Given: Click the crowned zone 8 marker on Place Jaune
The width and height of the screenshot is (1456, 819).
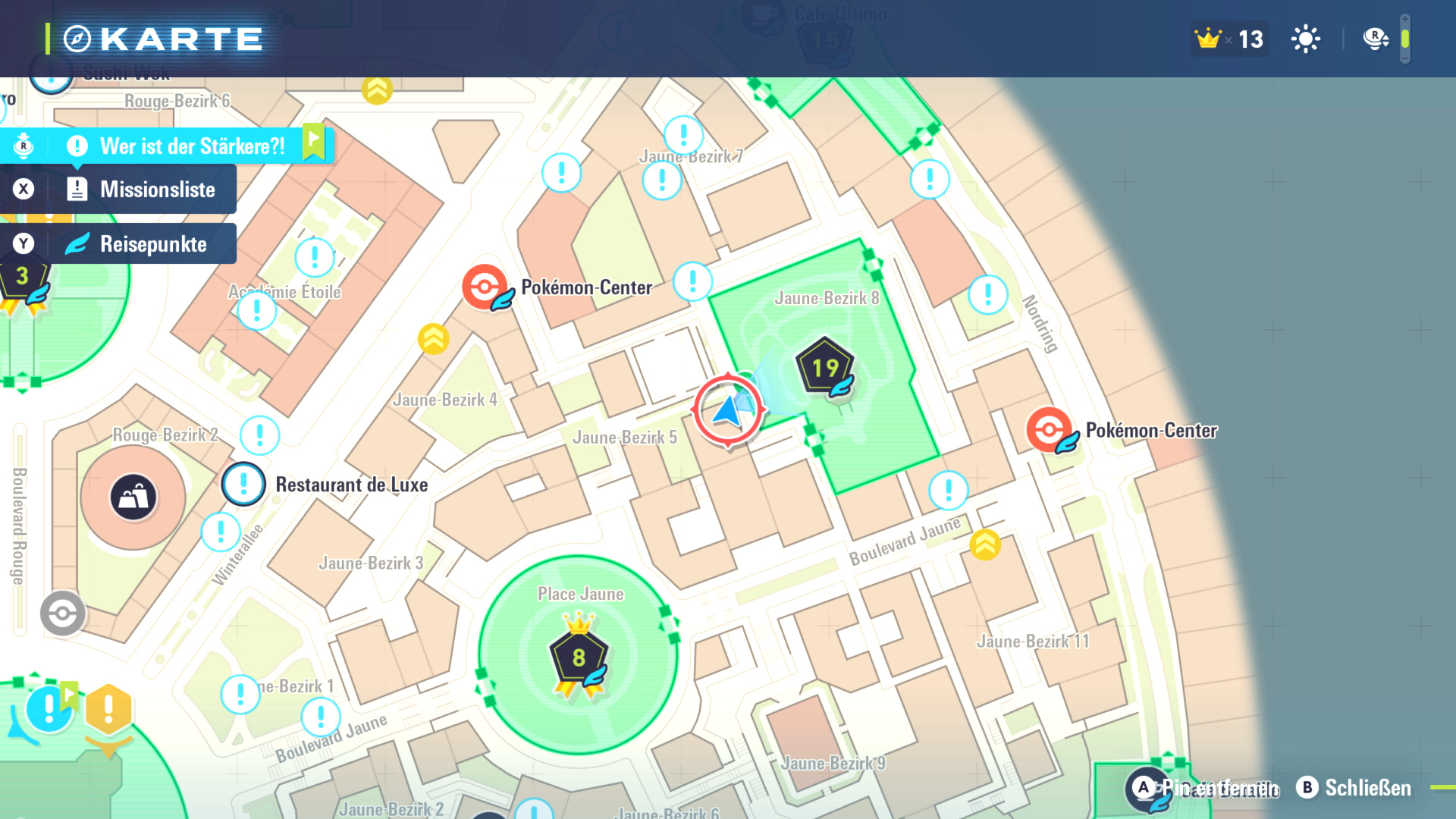Looking at the screenshot, I should click(579, 657).
